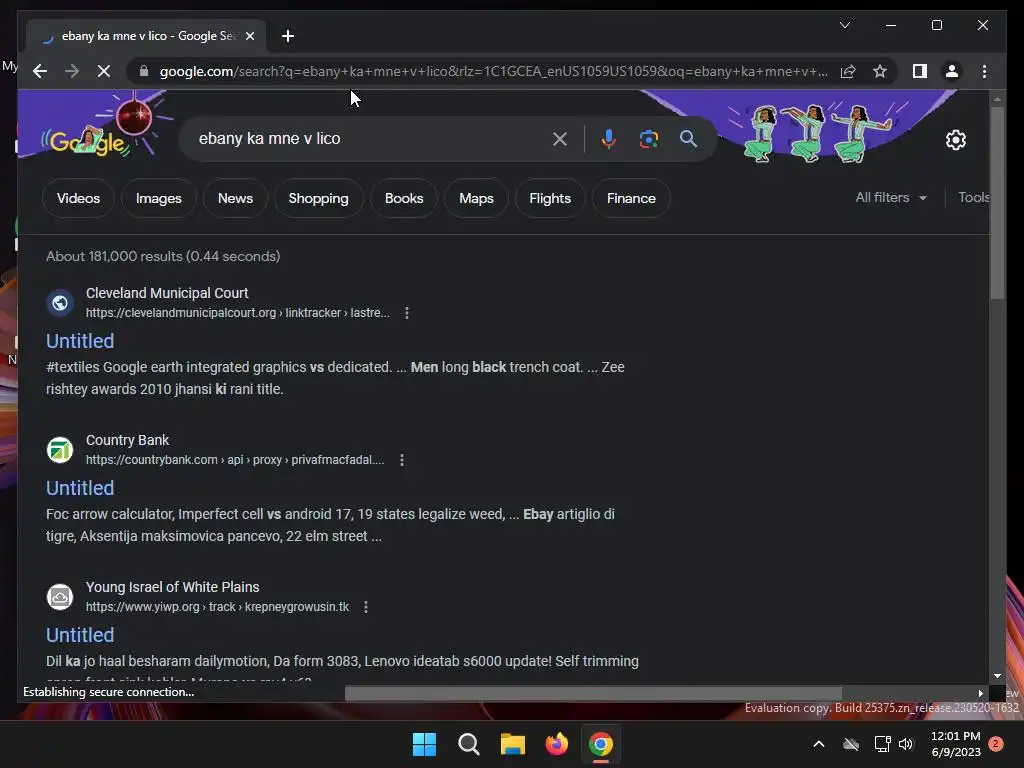Expand the All filters dropdown
Image resolution: width=1024 pixels, height=768 pixels.
coord(891,197)
